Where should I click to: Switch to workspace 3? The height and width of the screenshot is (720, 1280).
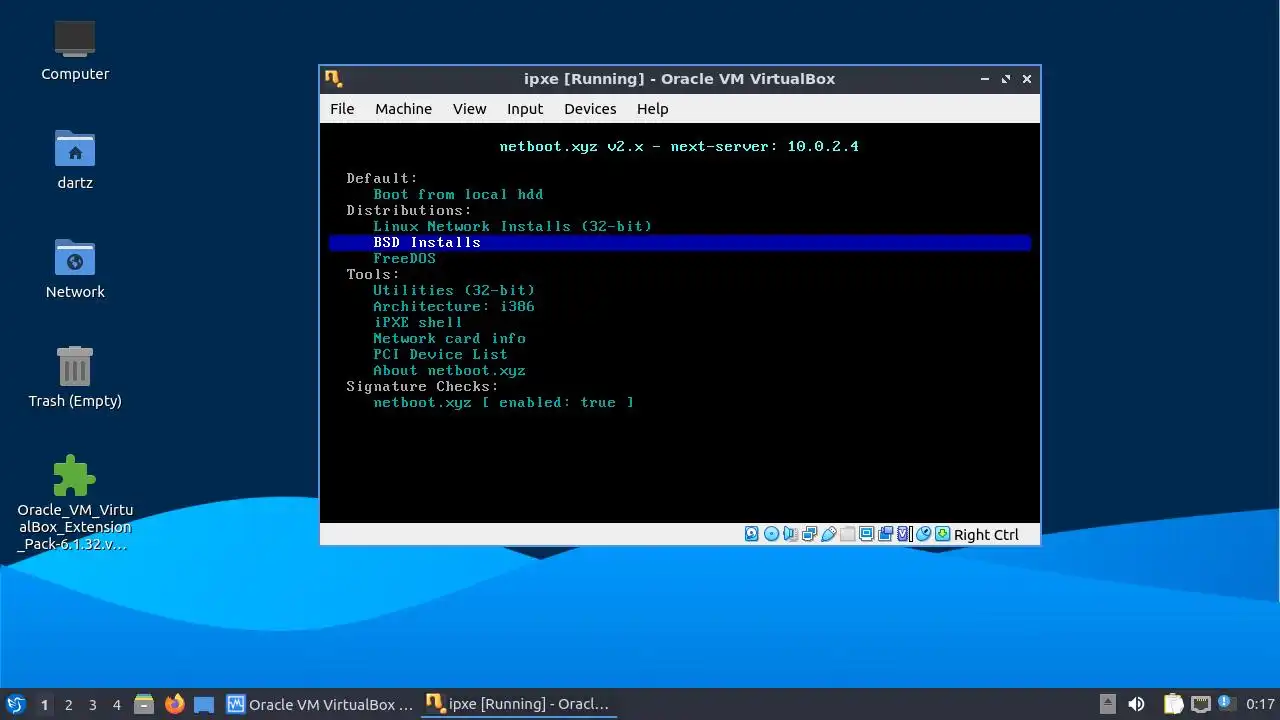click(x=93, y=704)
